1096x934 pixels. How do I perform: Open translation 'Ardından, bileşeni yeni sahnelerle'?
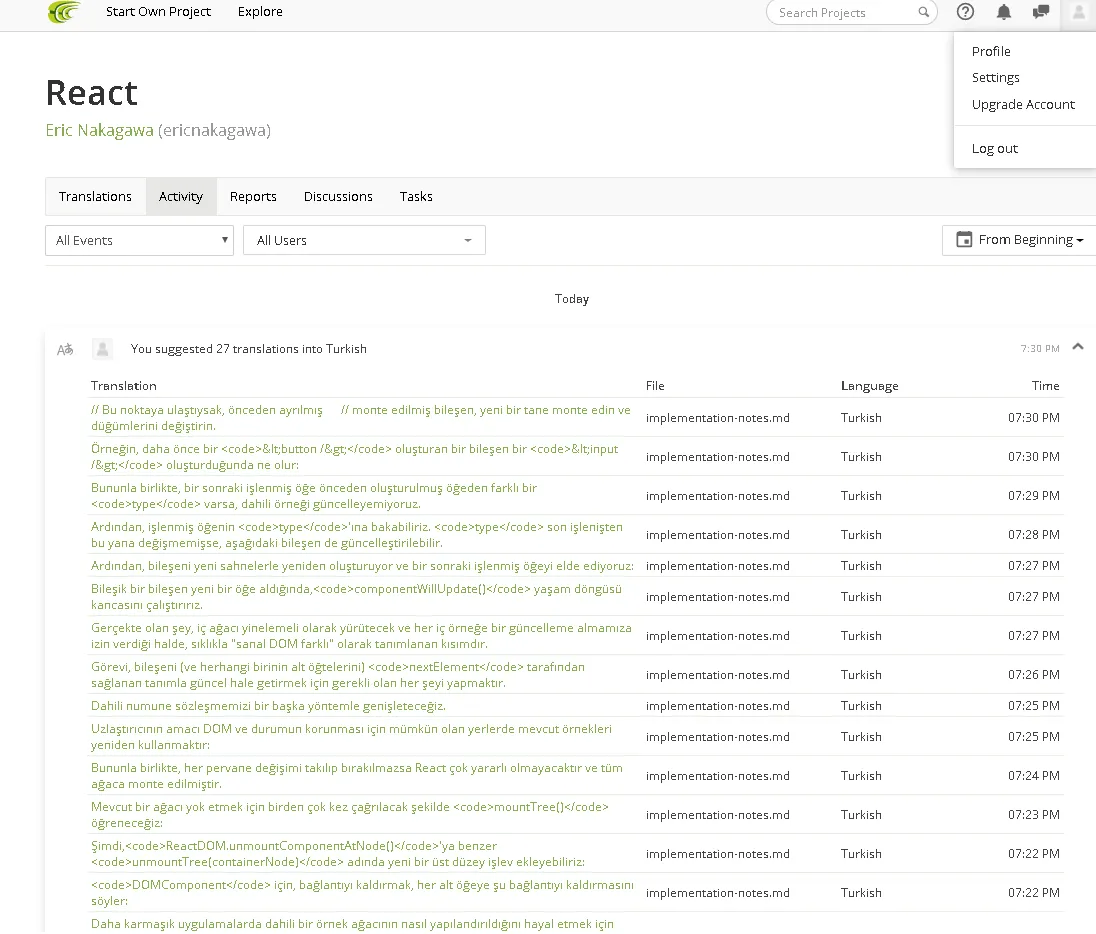362,566
